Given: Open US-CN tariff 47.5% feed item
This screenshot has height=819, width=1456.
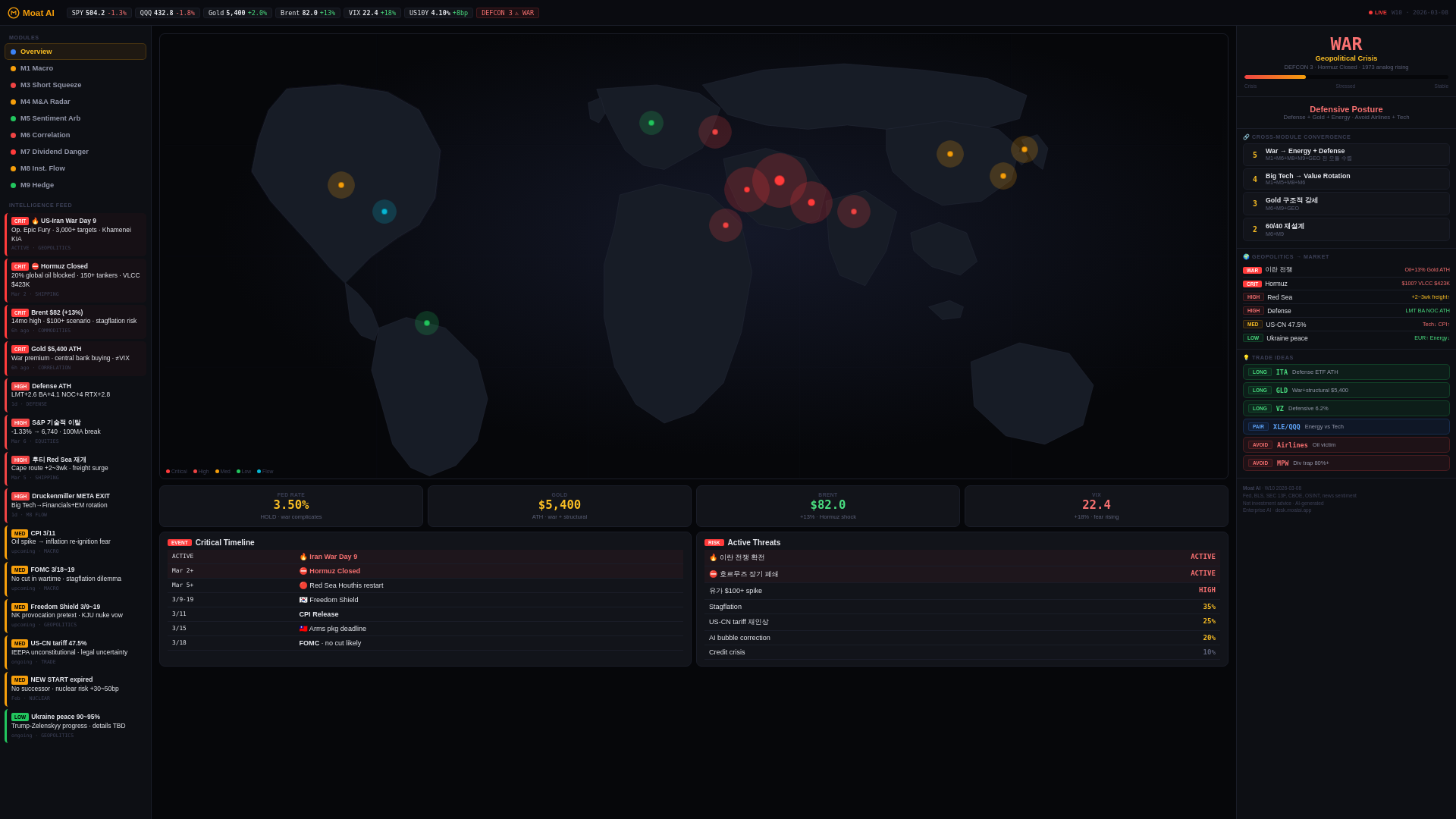Looking at the screenshot, I should pyautogui.click(x=76, y=652).
